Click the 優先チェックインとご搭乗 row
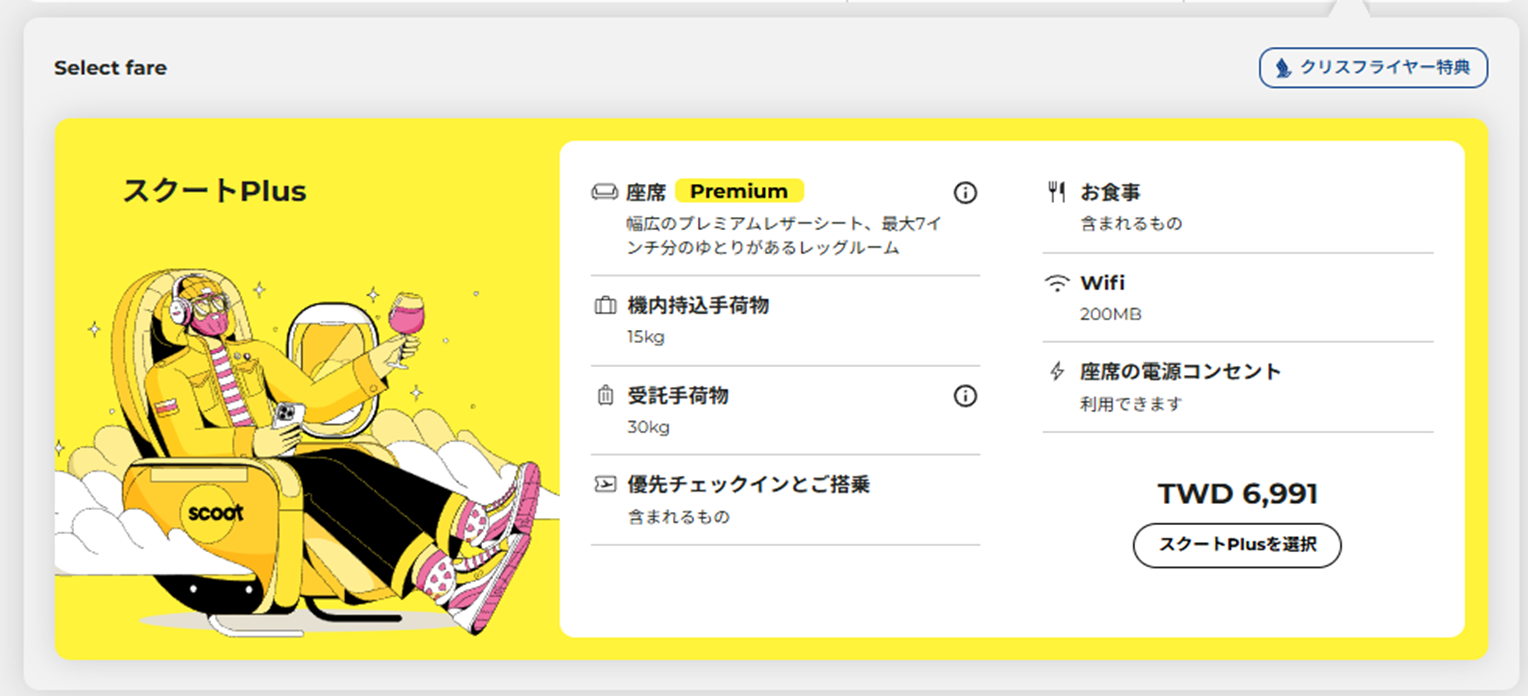The height and width of the screenshot is (696, 1528). tap(785, 500)
